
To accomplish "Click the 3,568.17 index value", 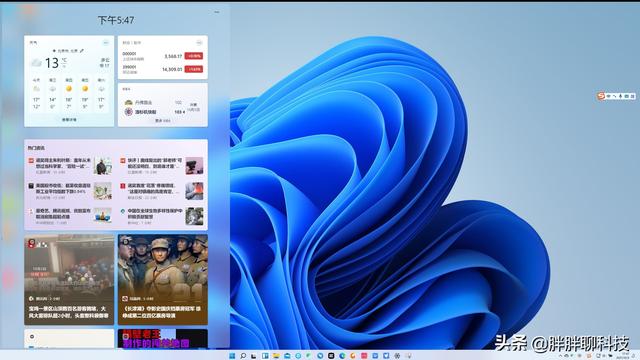I will click(x=173, y=56).
